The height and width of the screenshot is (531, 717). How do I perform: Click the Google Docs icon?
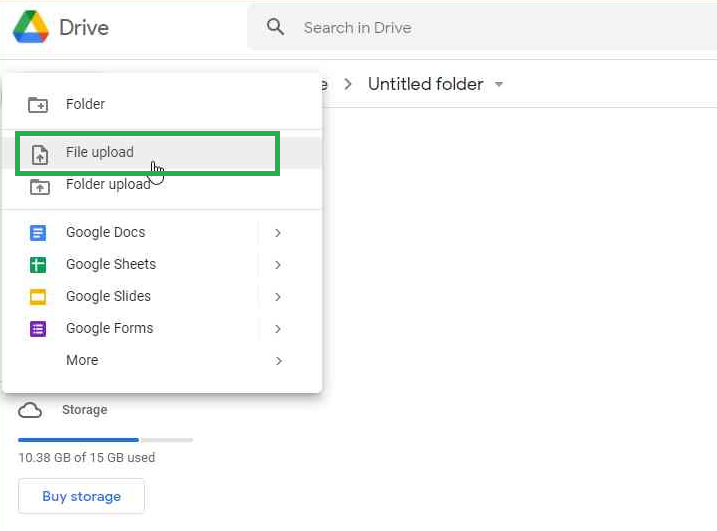pyautogui.click(x=38, y=233)
